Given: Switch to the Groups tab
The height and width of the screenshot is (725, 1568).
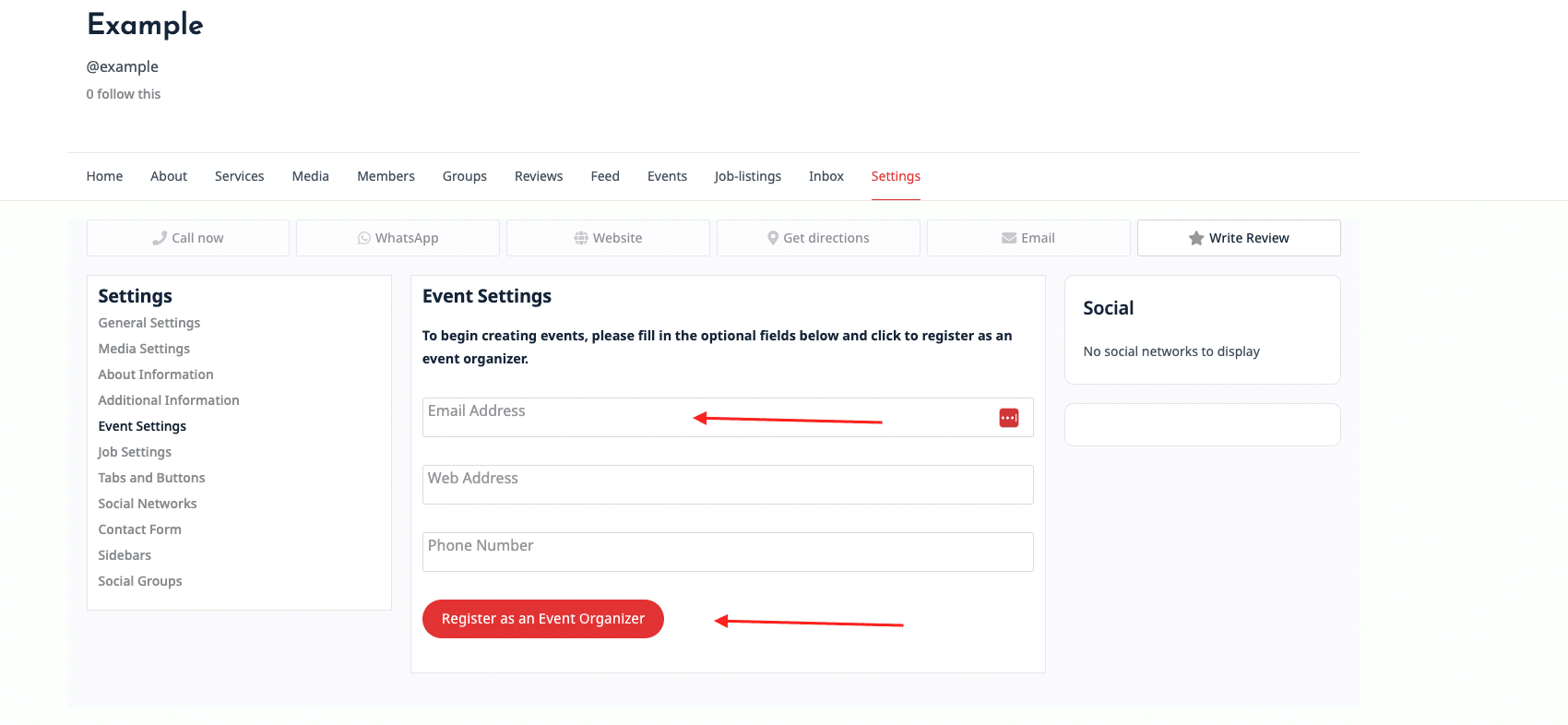Looking at the screenshot, I should pyautogui.click(x=465, y=176).
